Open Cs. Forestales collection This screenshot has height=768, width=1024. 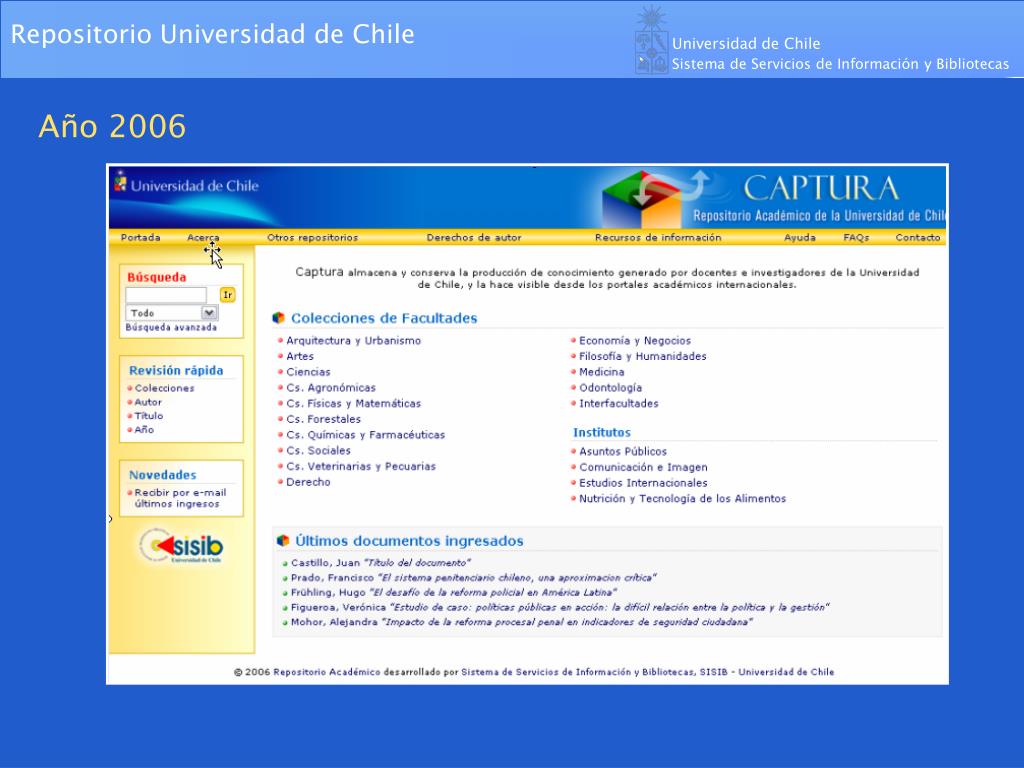(x=323, y=419)
